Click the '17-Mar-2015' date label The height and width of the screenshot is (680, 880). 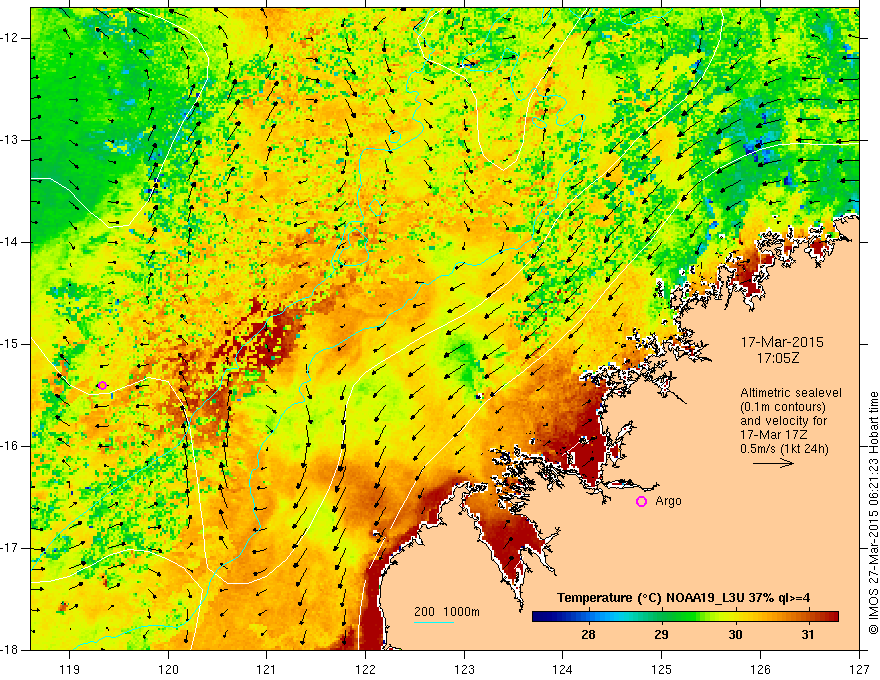point(782,342)
